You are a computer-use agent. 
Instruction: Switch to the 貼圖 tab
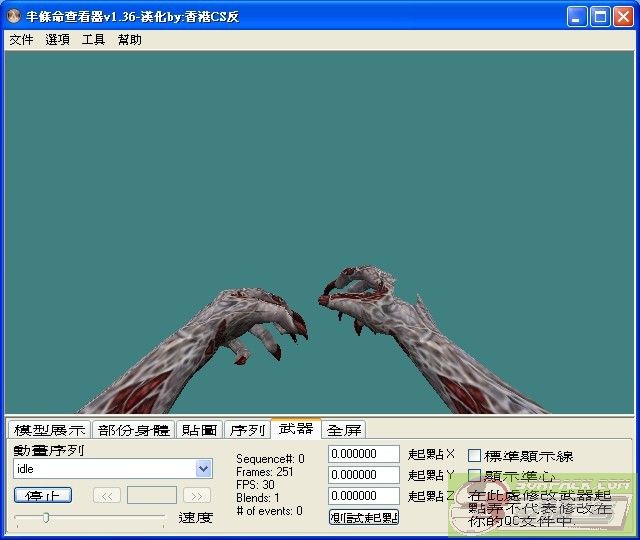coord(199,430)
